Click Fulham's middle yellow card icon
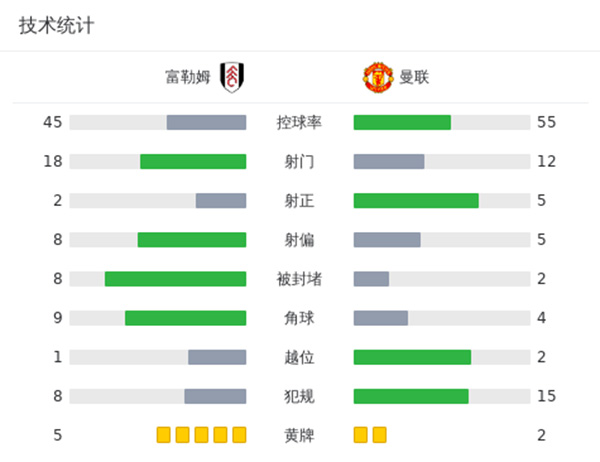Screen dimensions: 600x462 (x=201, y=435)
